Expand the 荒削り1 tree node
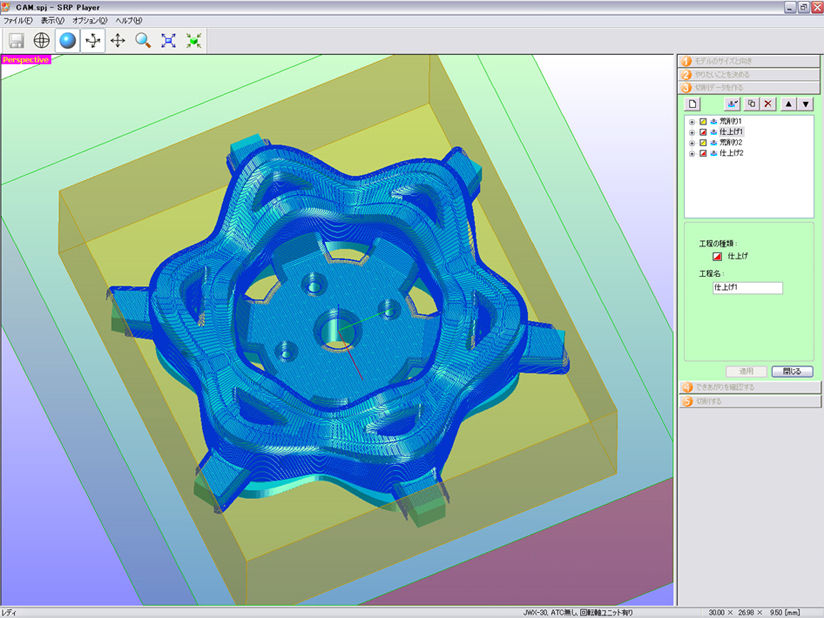Image resolution: width=824 pixels, height=618 pixels. (x=692, y=121)
